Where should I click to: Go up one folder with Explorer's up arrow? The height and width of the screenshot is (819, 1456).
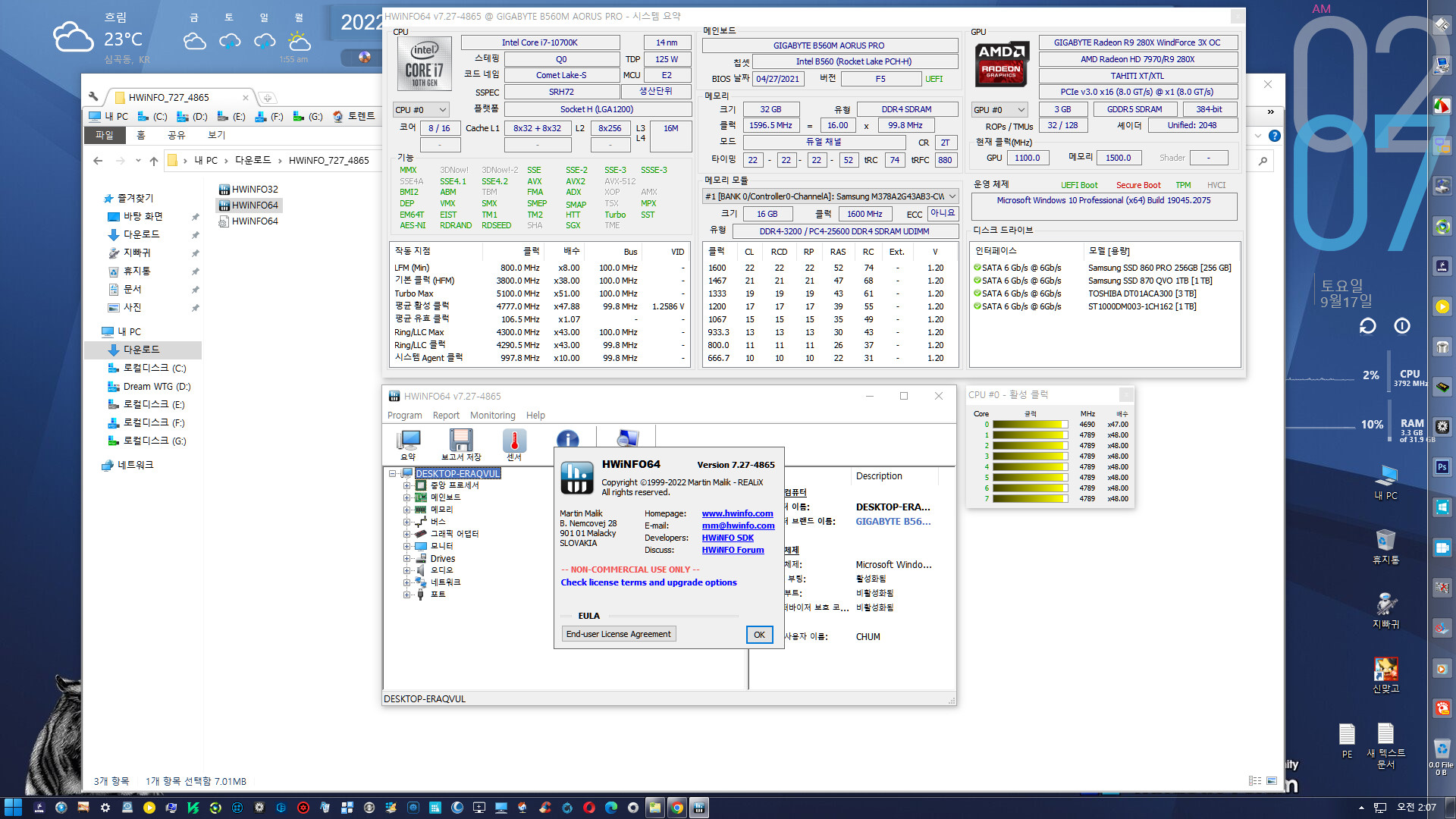[x=154, y=161]
